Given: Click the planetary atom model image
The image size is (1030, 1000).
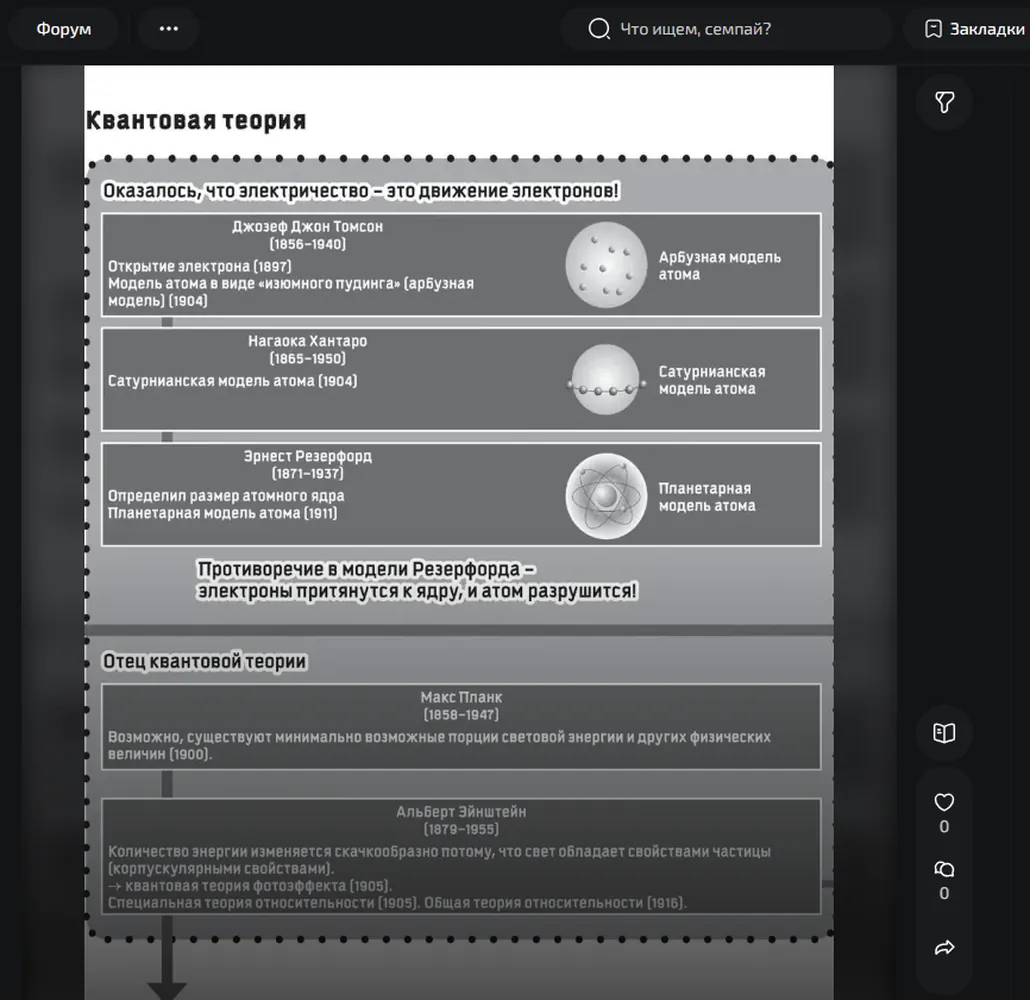Looking at the screenshot, I should (606, 497).
